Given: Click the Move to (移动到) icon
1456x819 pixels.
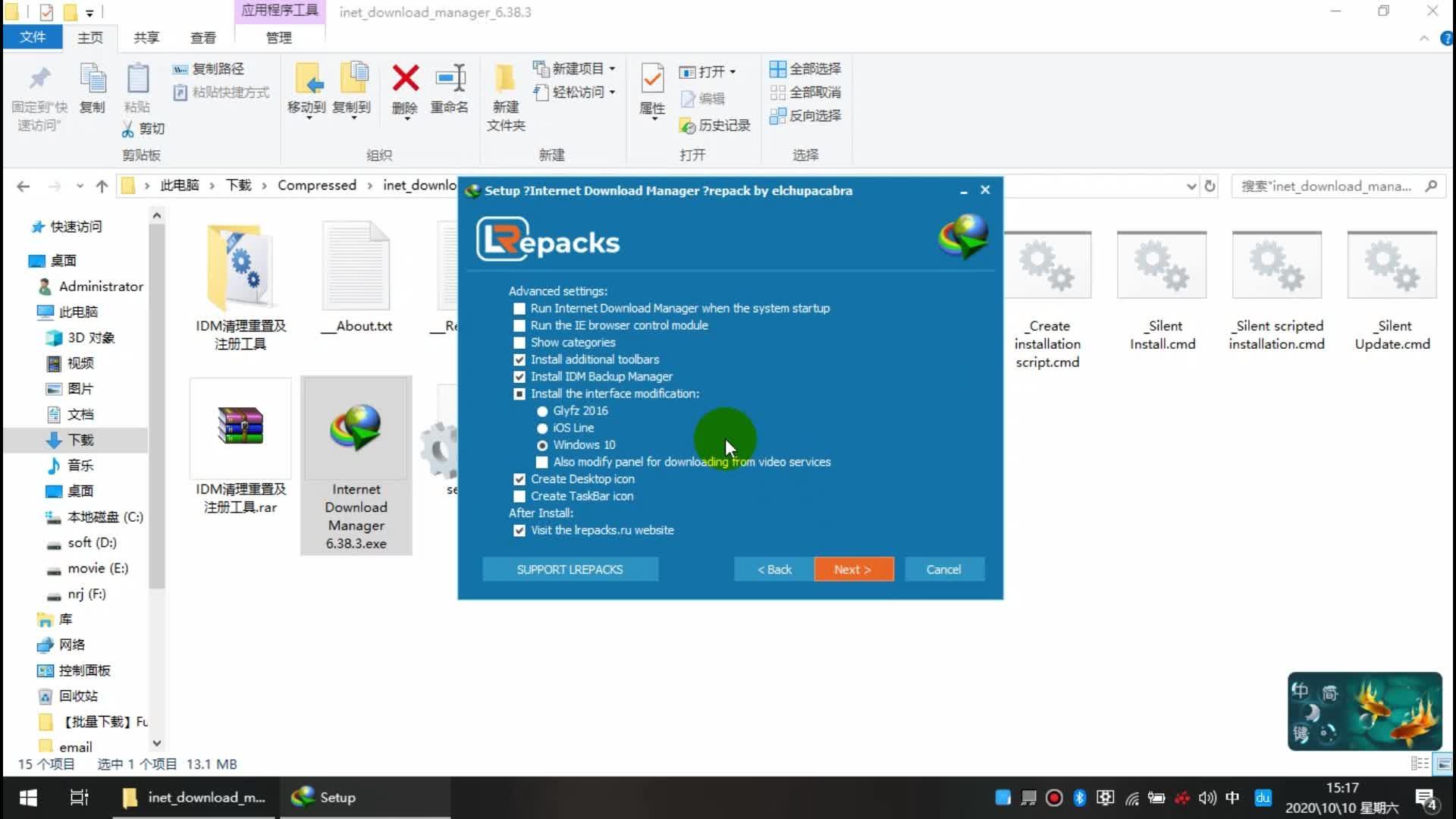Looking at the screenshot, I should pyautogui.click(x=308, y=79).
